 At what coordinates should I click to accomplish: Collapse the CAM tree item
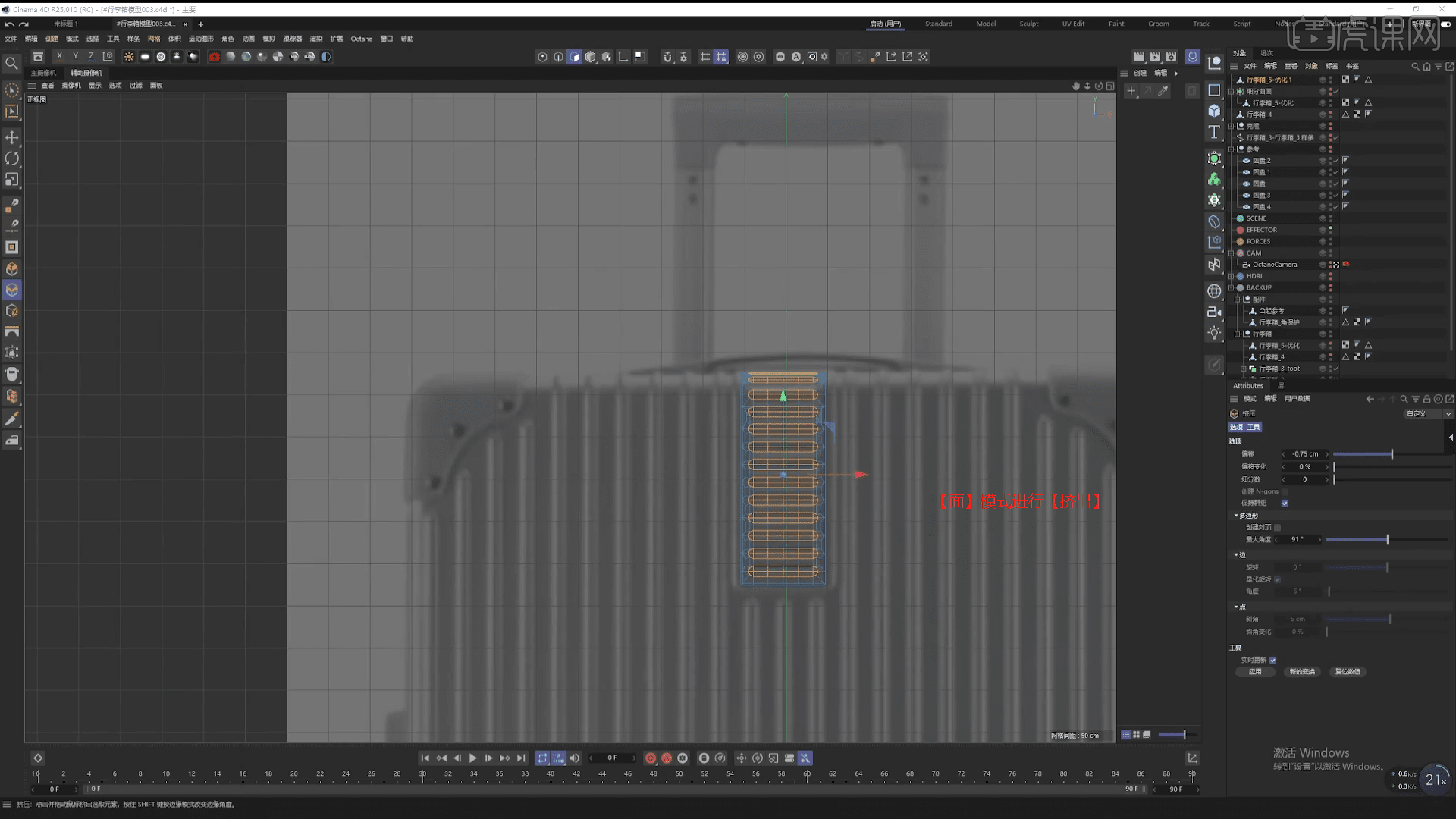tap(1232, 253)
